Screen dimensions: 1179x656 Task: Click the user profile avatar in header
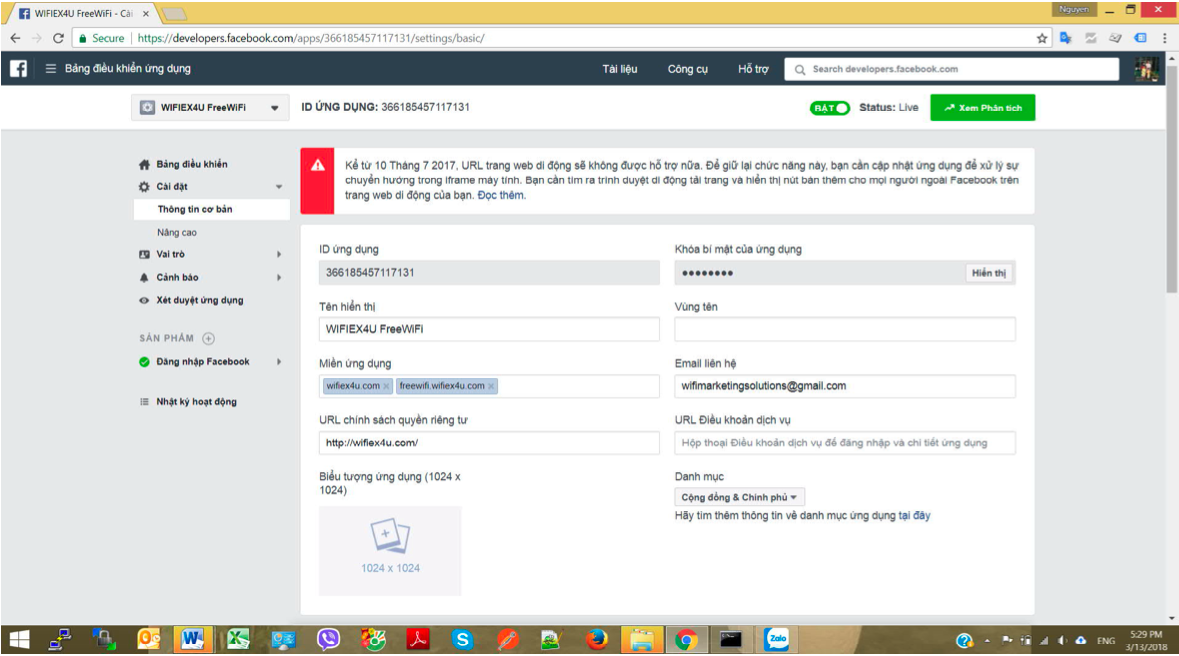tap(1147, 68)
